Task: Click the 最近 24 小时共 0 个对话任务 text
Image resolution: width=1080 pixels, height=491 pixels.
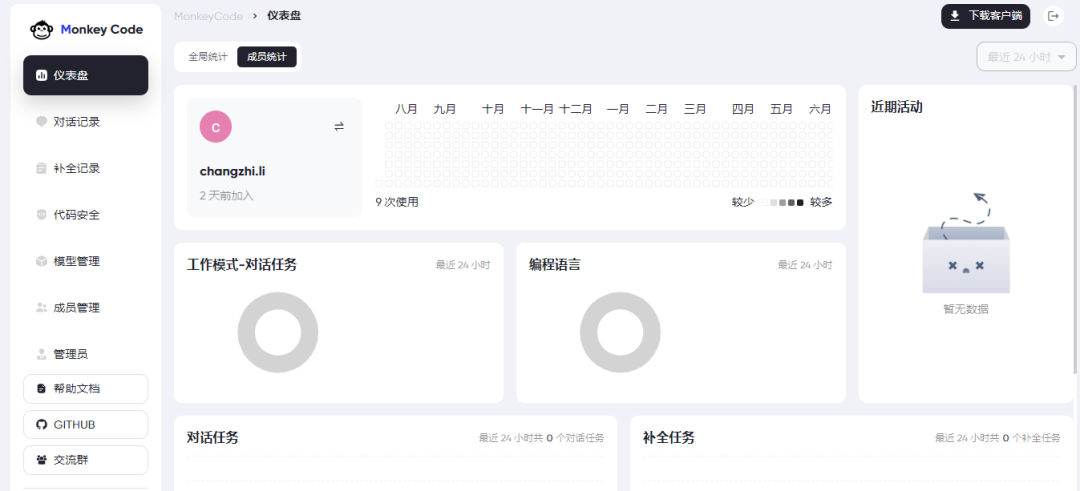Action: tap(542, 438)
